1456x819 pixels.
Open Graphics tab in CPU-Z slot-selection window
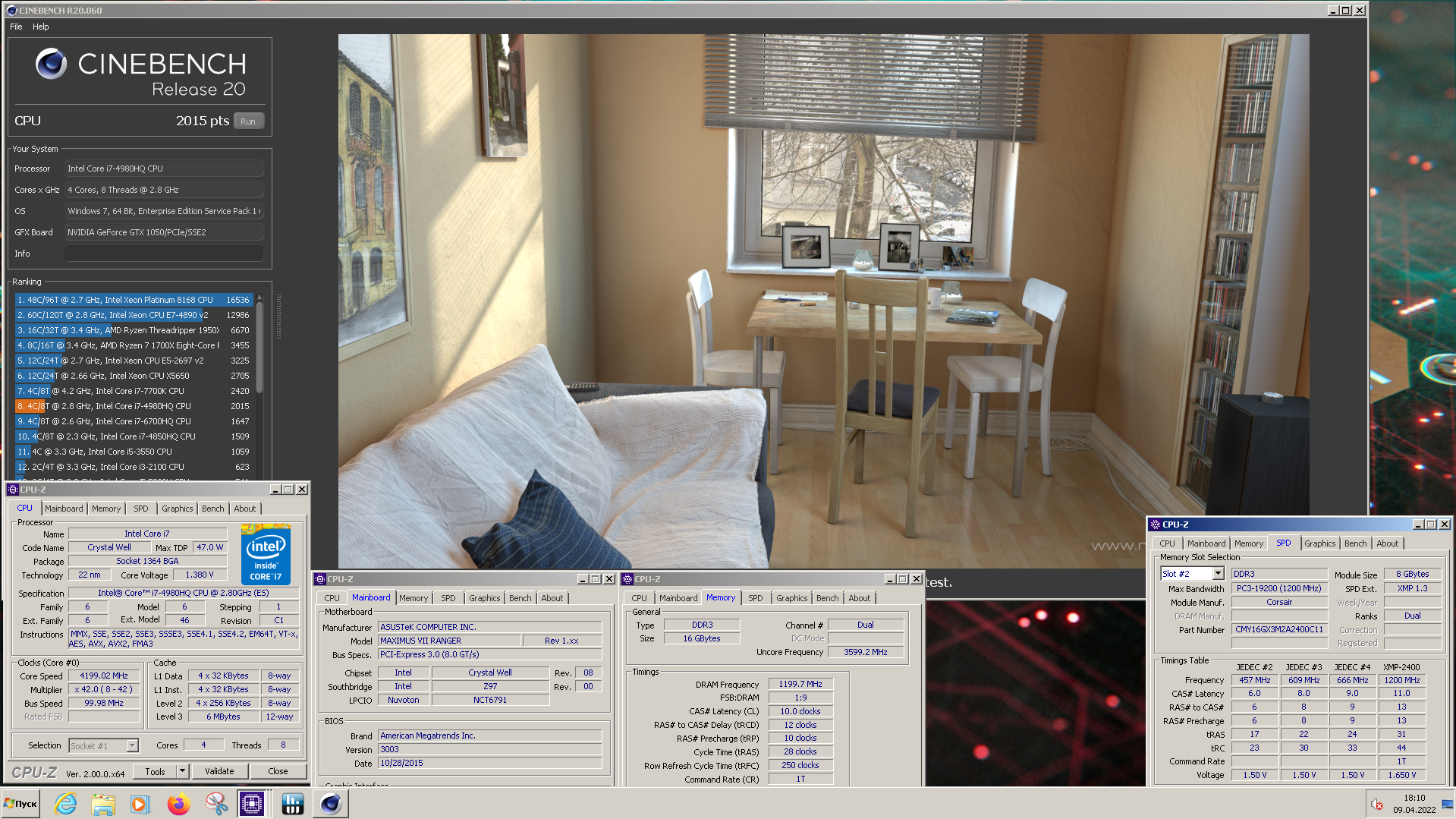(x=1320, y=543)
